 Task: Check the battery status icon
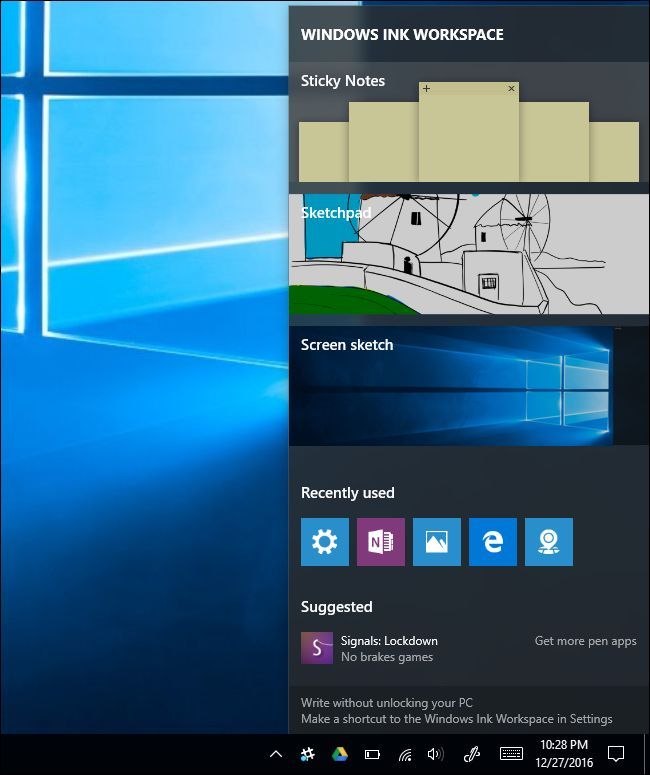[x=372, y=754]
